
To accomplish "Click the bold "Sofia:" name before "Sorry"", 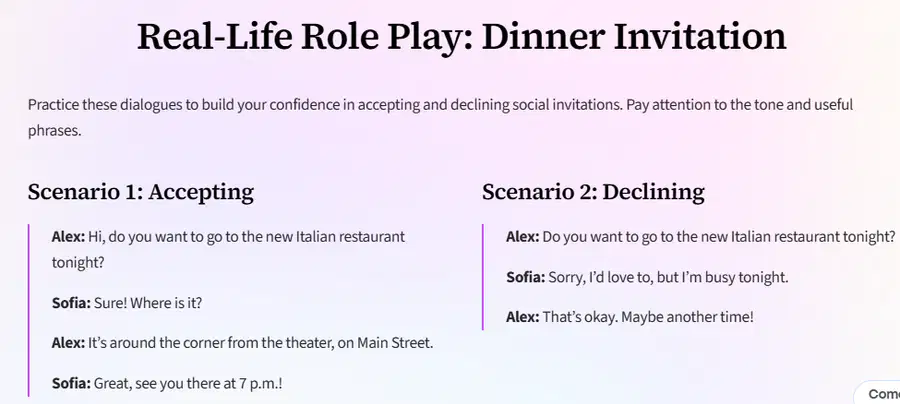I will pyautogui.click(x=525, y=277).
